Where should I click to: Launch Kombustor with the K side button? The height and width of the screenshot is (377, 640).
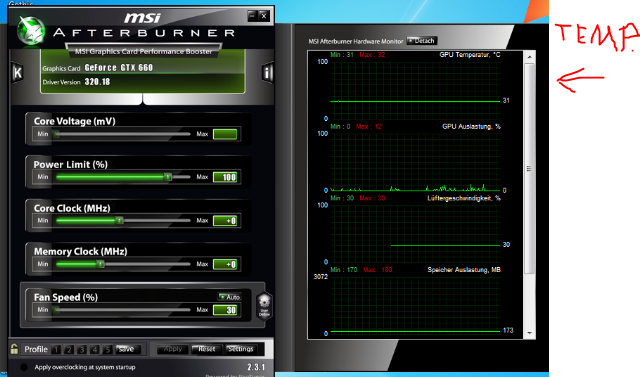tap(17, 73)
